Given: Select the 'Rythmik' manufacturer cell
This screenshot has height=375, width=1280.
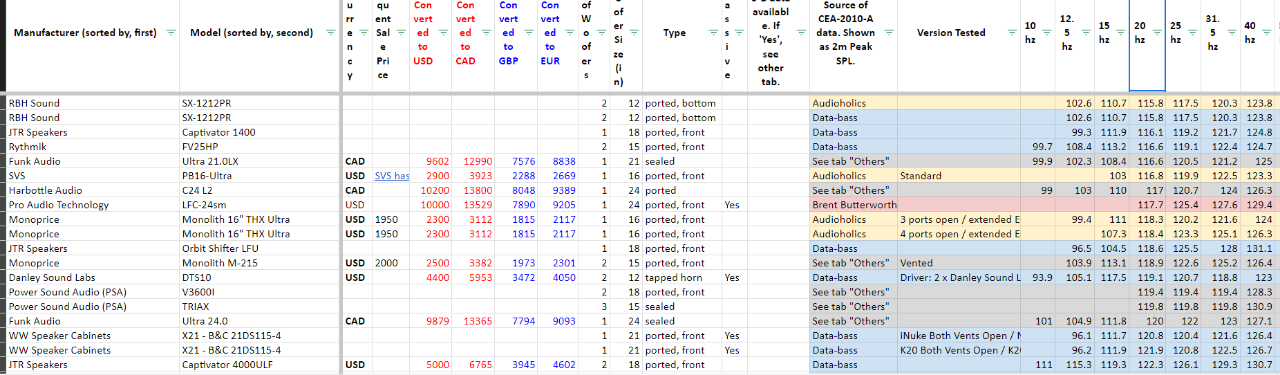Looking at the screenshot, I should point(93,146).
